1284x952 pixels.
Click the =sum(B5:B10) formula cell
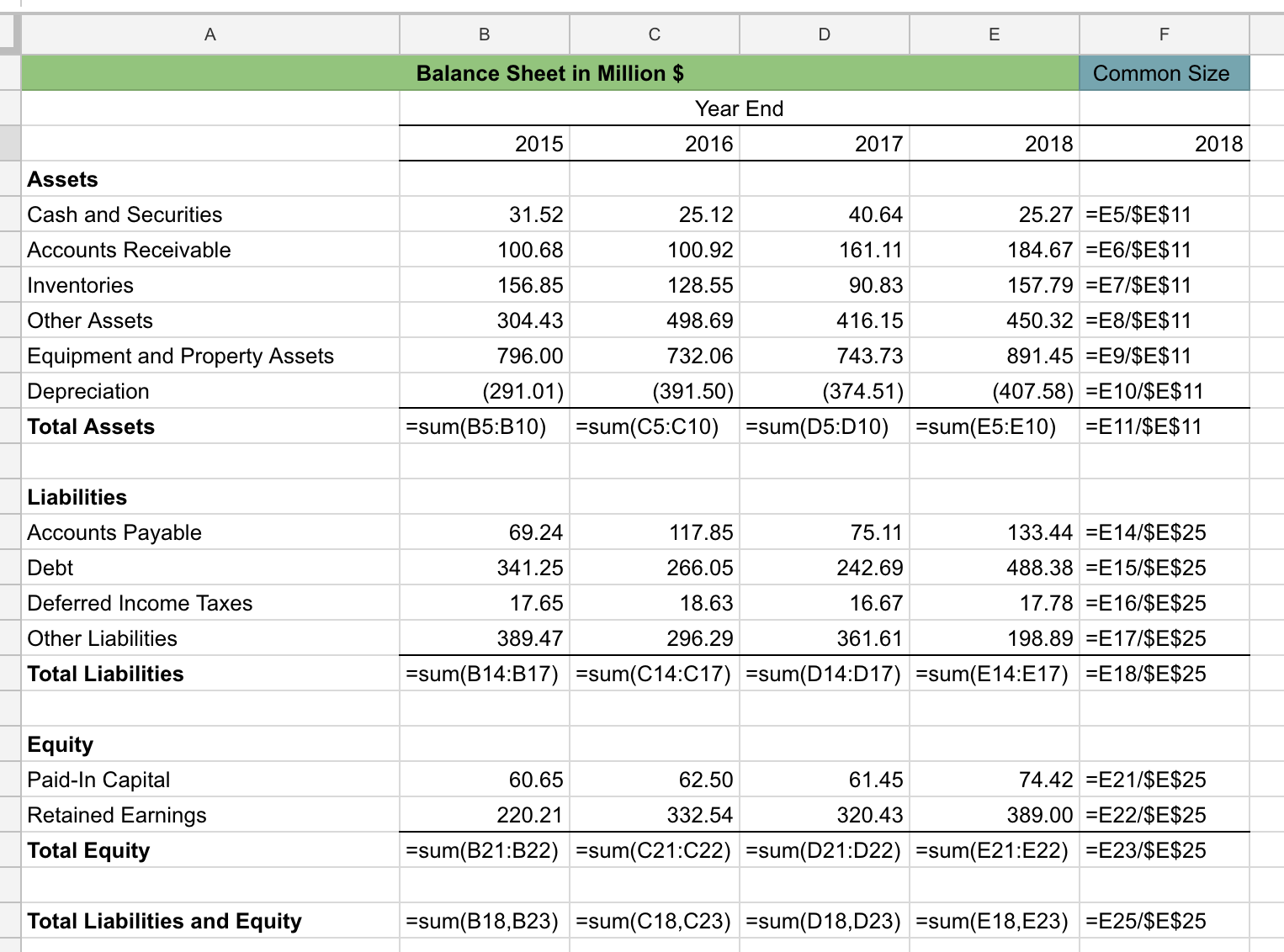coord(485,426)
